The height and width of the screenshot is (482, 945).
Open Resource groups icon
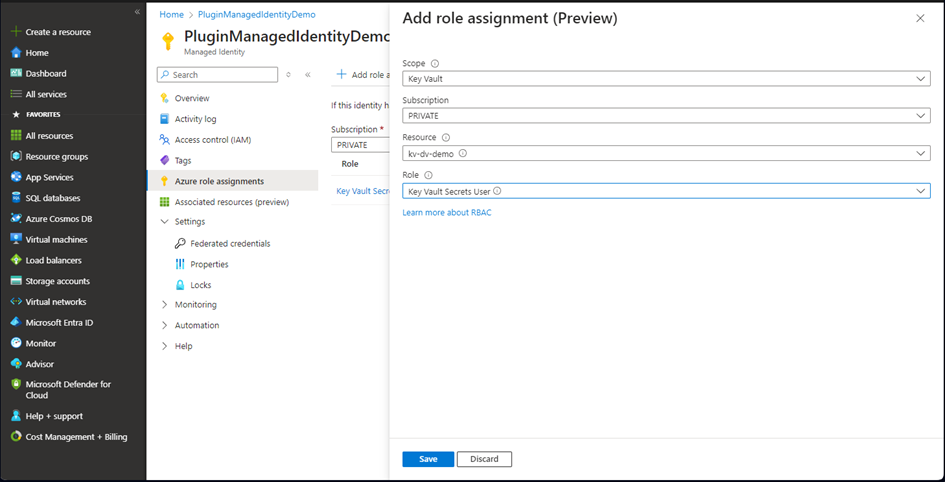(x=16, y=157)
